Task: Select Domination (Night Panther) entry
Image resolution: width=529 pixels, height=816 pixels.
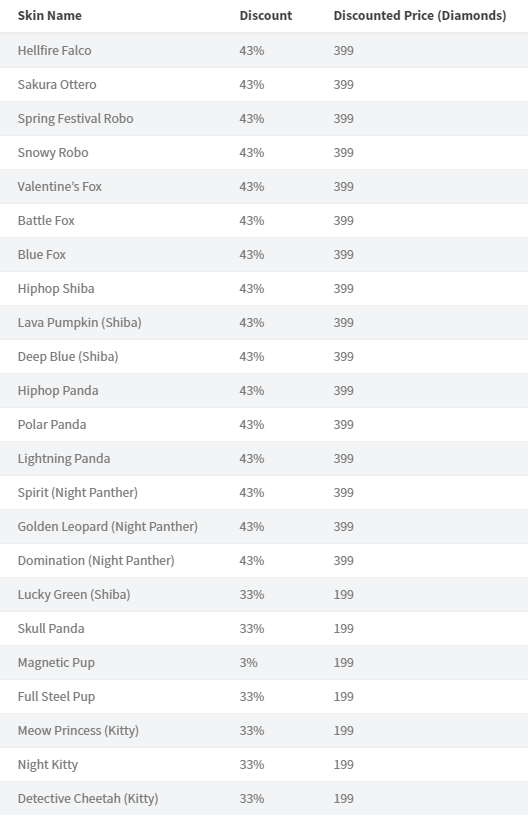Action: 96,560
